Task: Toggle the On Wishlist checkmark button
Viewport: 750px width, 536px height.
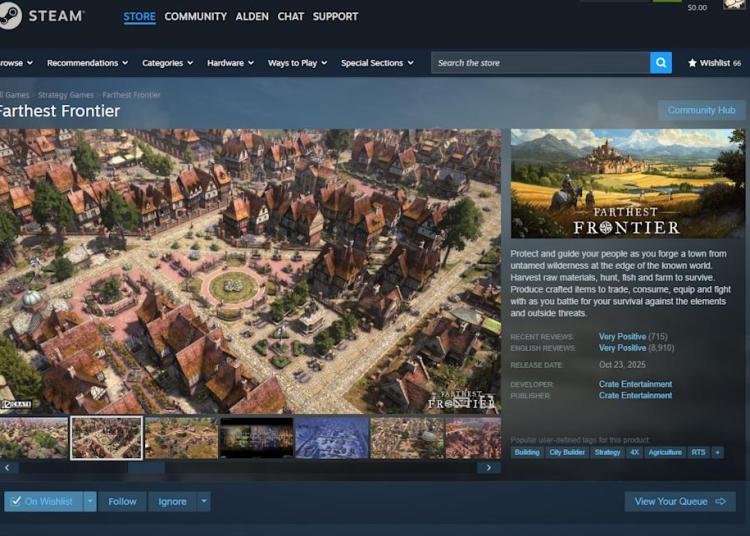Action: coord(43,501)
